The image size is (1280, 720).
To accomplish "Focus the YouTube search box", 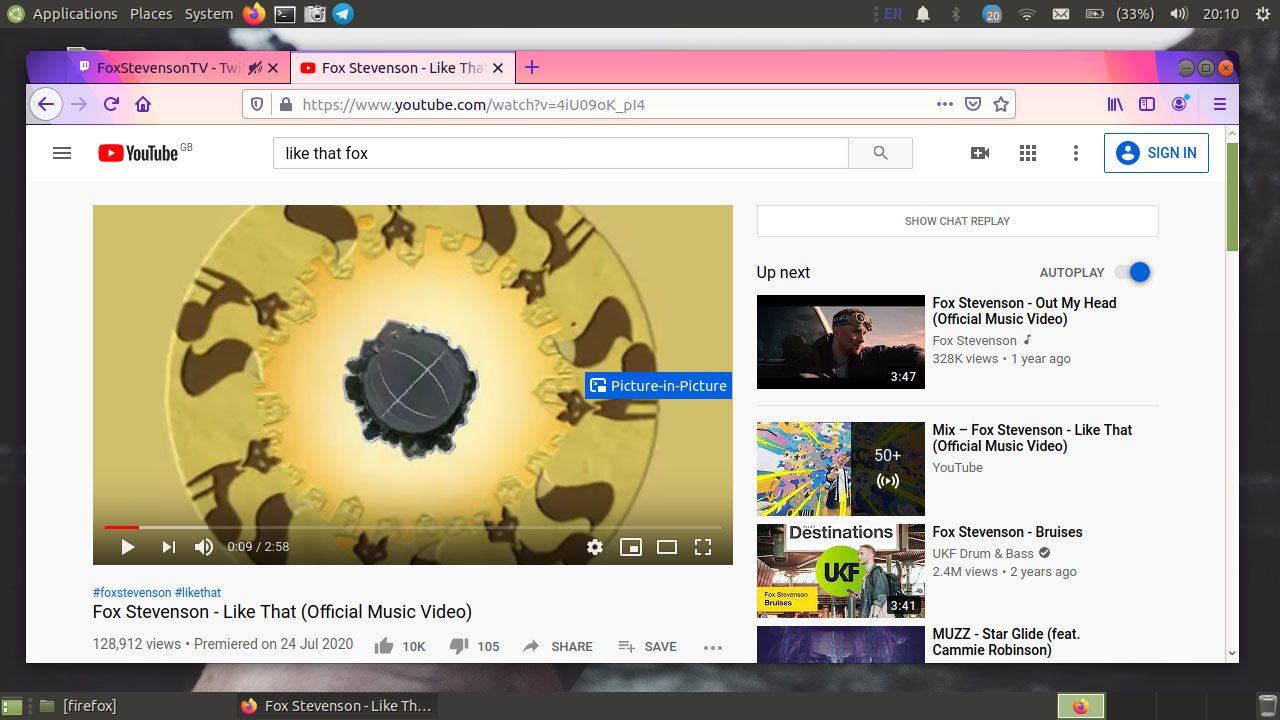I will [x=561, y=153].
